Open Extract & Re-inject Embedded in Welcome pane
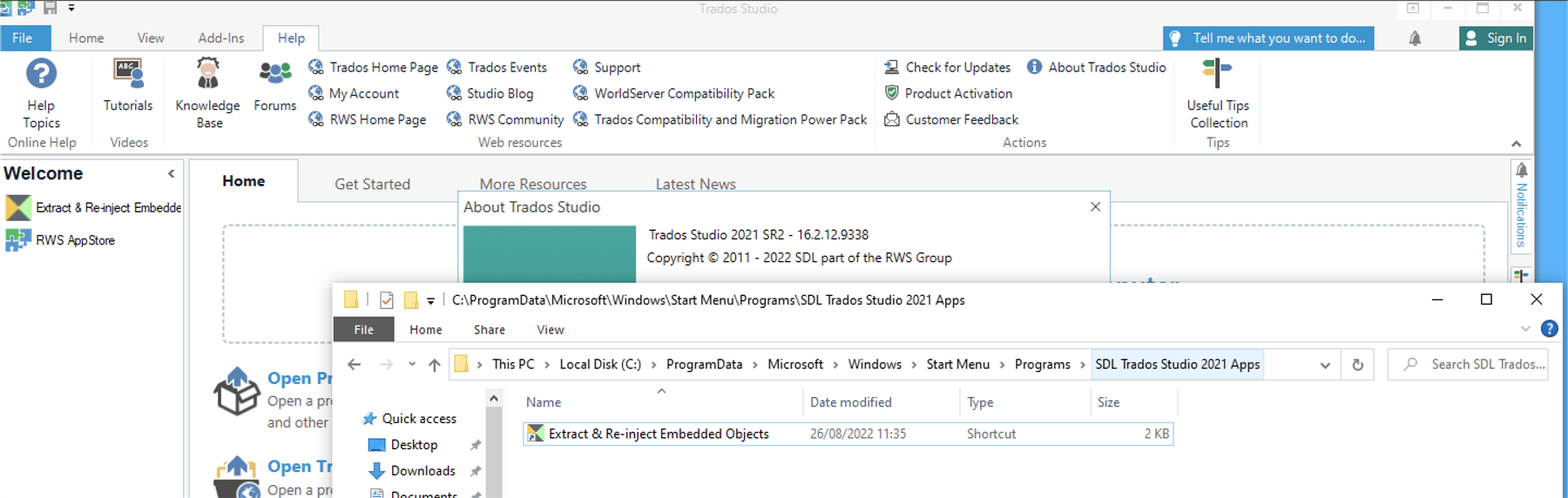This screenshot has width=1568, height=498. click(93, 207)
